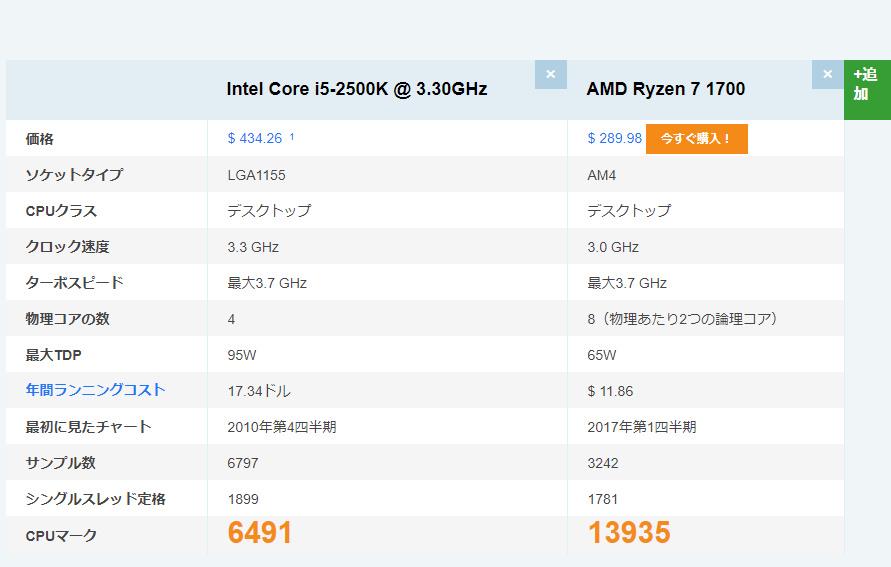Viewport: 891px width, 567px height.
Task: Click the 物理コアの数 row label
Action: point(67,319)
